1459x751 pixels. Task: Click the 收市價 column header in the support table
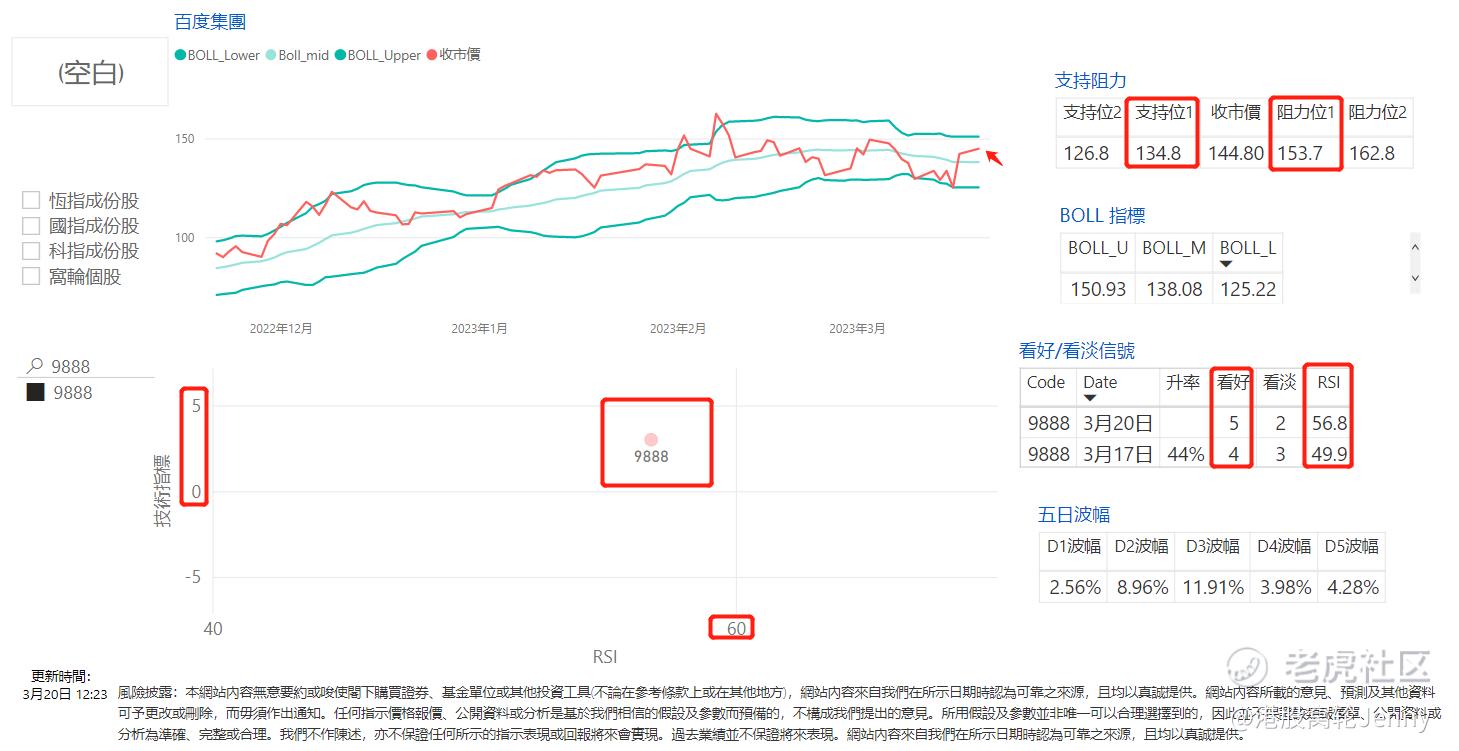tap(1235, 112)
